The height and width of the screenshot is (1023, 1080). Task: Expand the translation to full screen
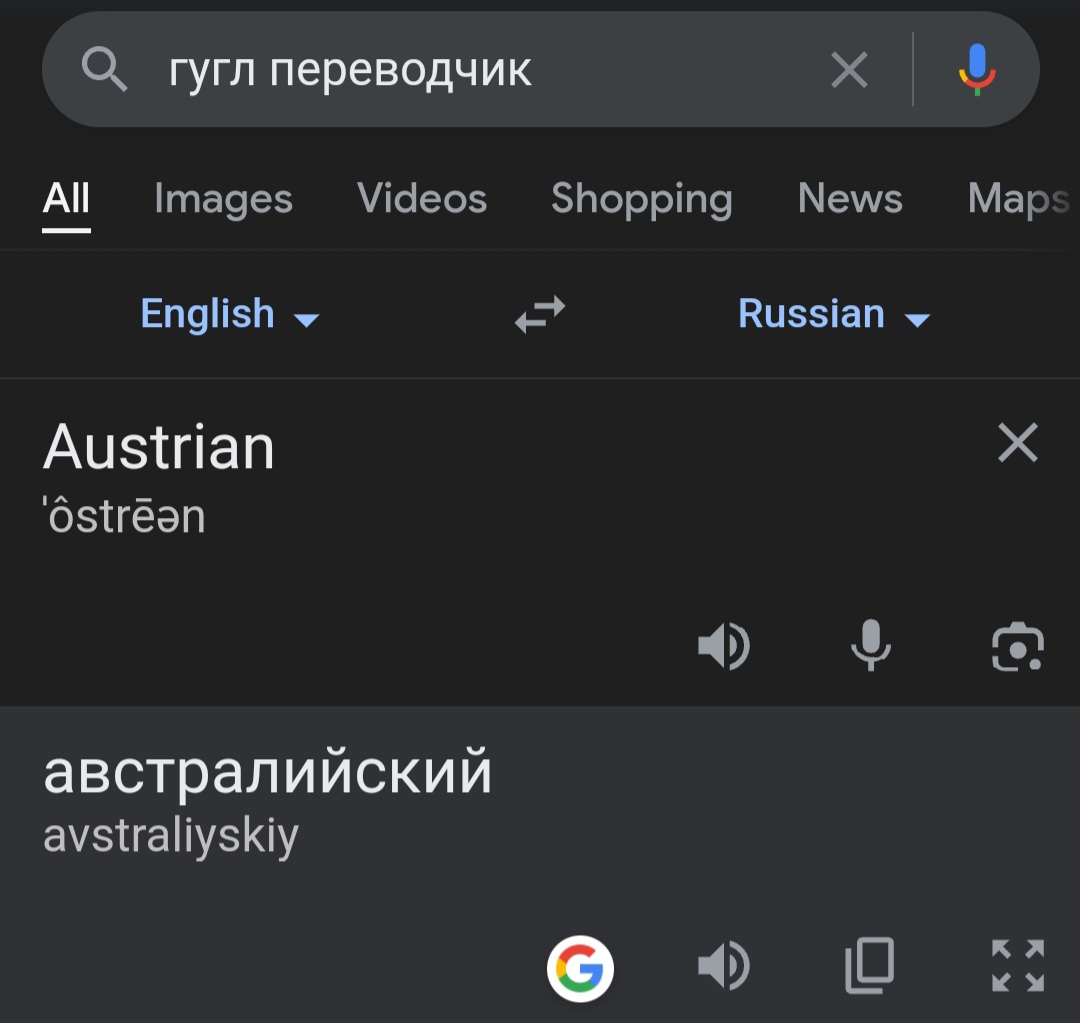click(x=1017, y=966)
